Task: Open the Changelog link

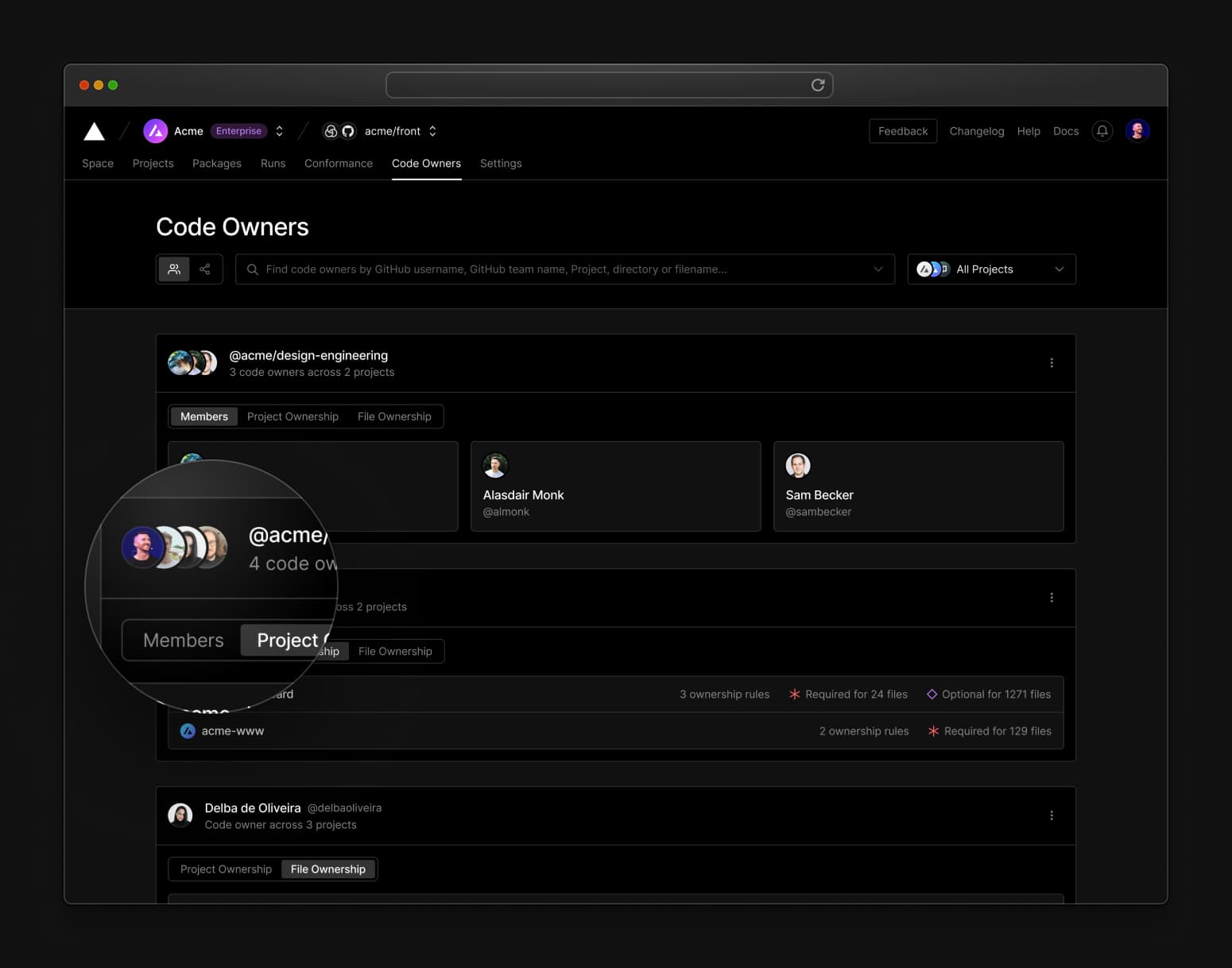Action: tap(976, 131)
